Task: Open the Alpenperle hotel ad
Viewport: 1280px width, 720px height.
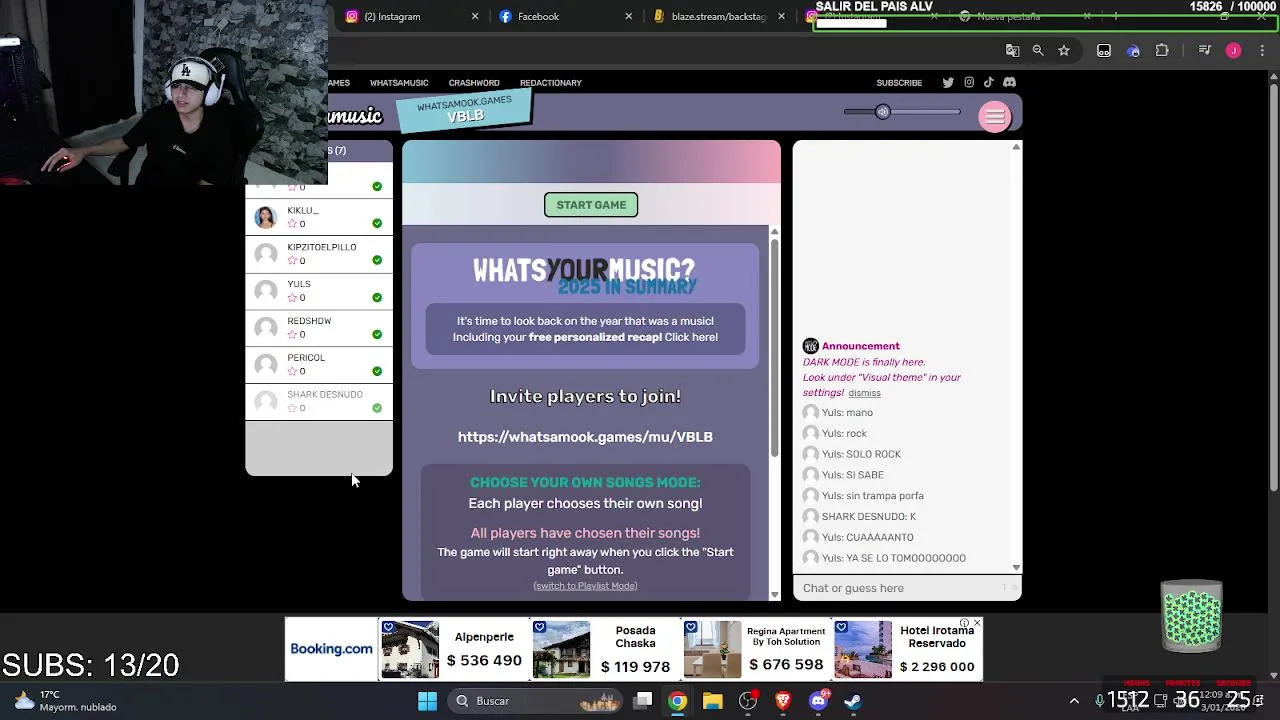Action: (x=454, y=649)
